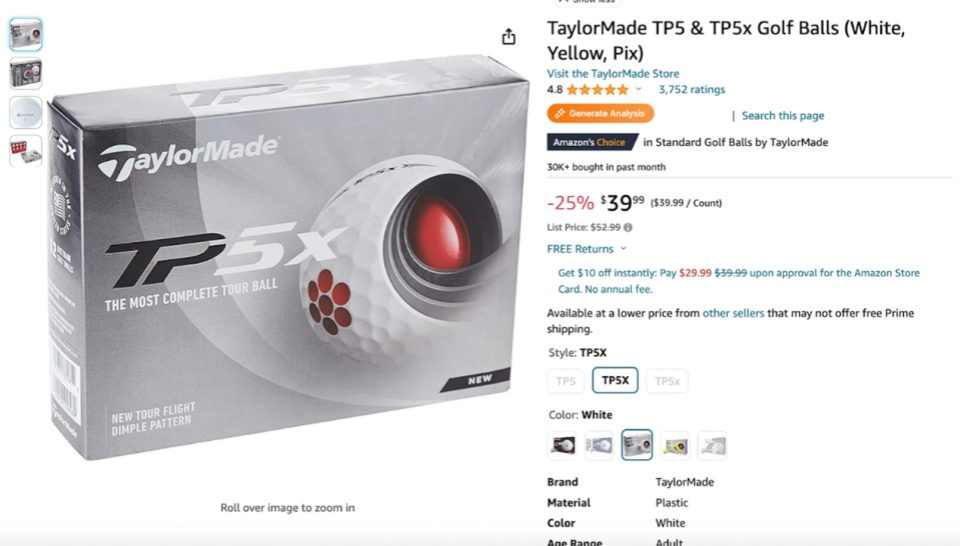The image size is (960, 546).
Task: Select the yellow golf ball color swatch
Action: 675,445
